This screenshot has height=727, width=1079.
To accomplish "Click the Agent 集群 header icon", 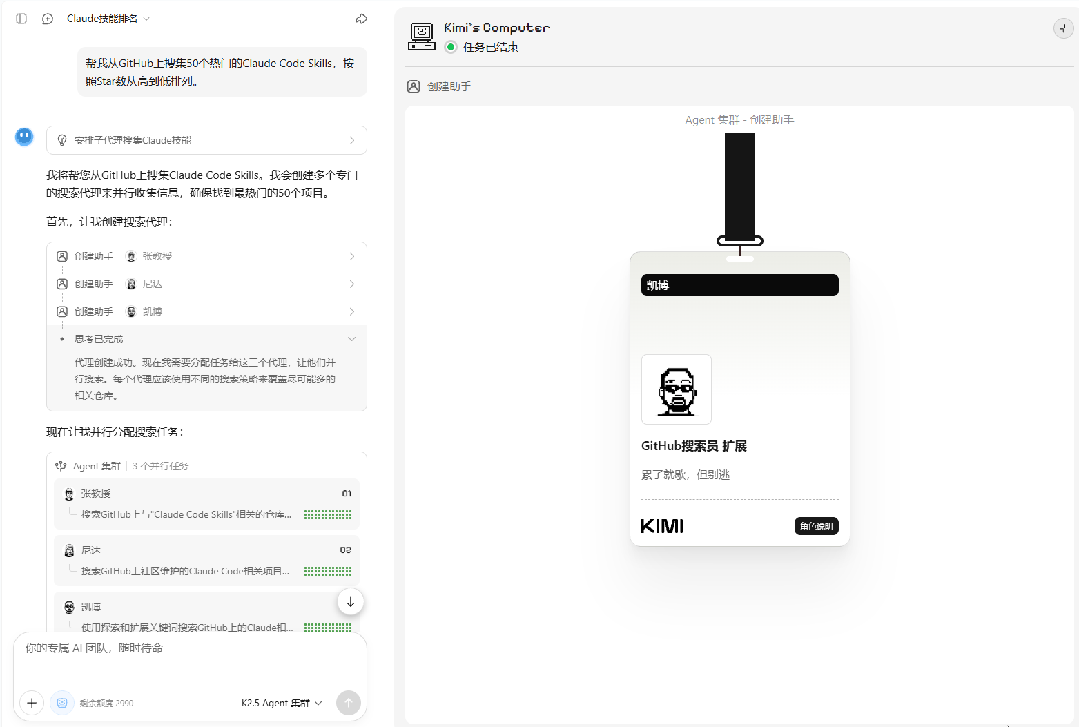I will [61, 465].
